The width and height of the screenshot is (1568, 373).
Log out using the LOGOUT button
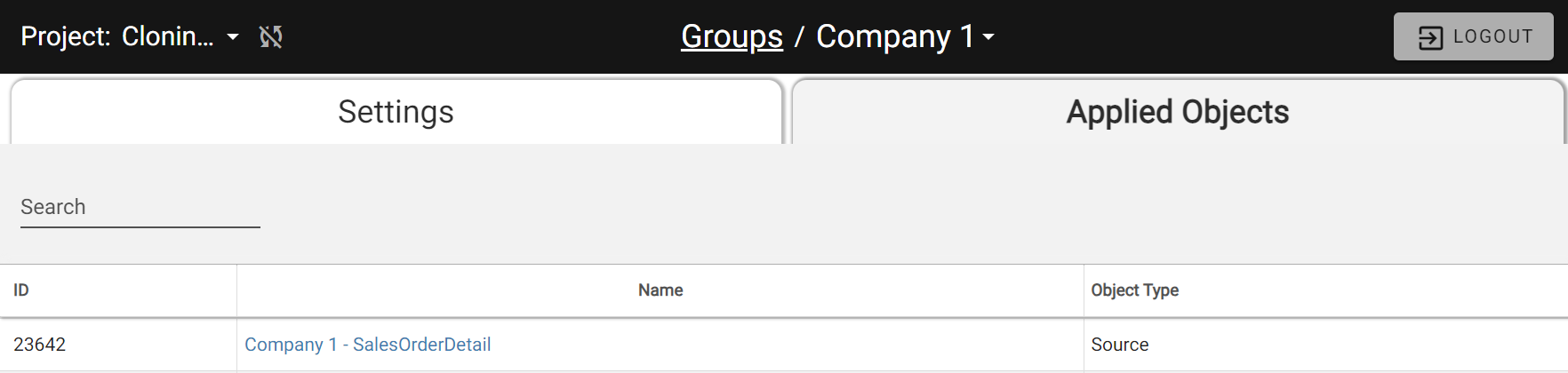(x=1473, y=36)
